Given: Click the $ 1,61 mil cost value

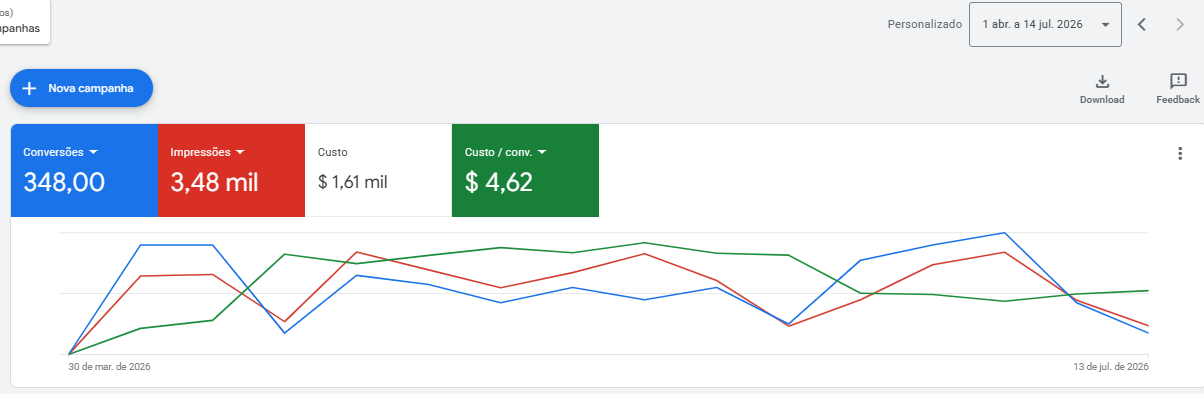Looking at the screenshot, I should tap(352, 182).
